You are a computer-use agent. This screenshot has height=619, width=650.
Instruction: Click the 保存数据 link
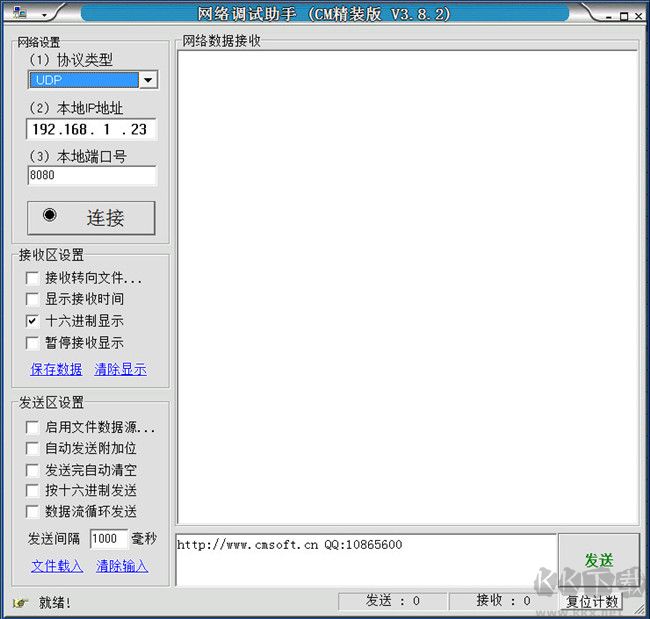[56, 369]
